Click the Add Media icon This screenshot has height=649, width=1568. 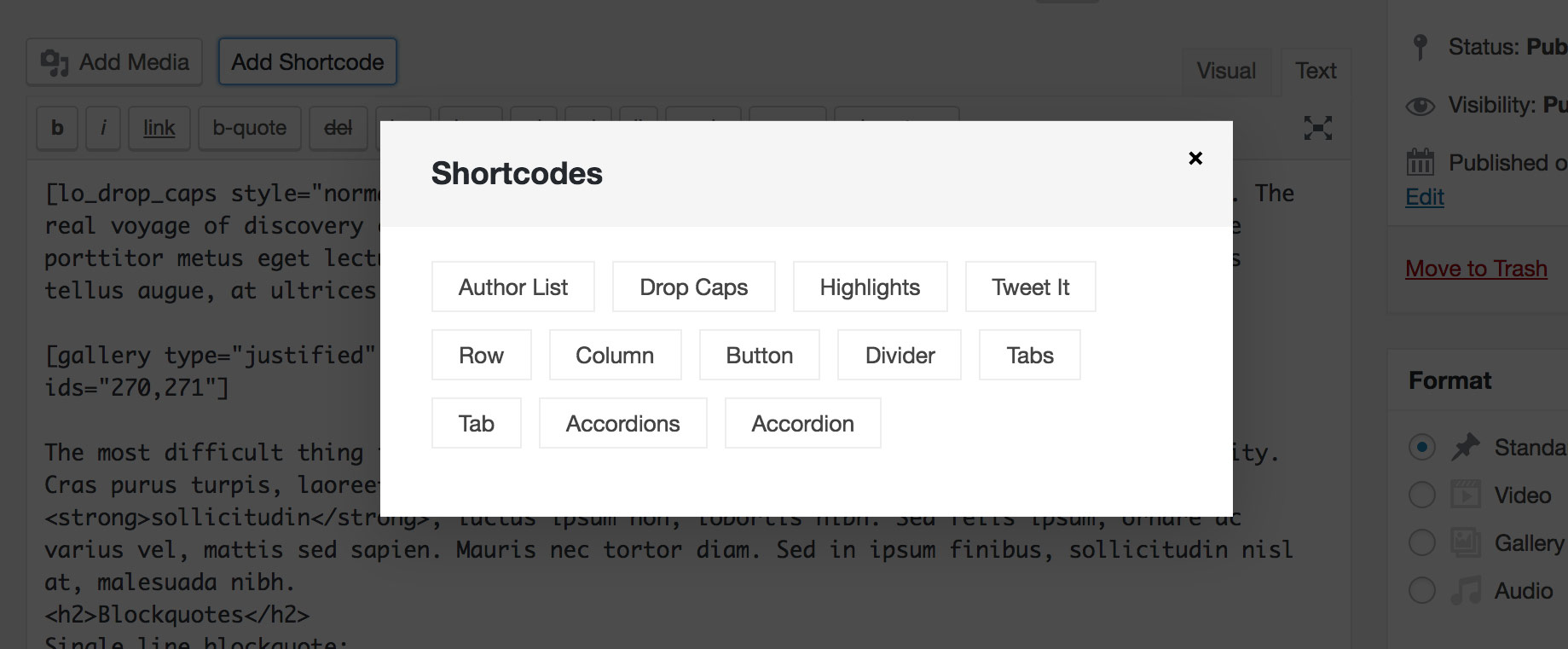55,61
